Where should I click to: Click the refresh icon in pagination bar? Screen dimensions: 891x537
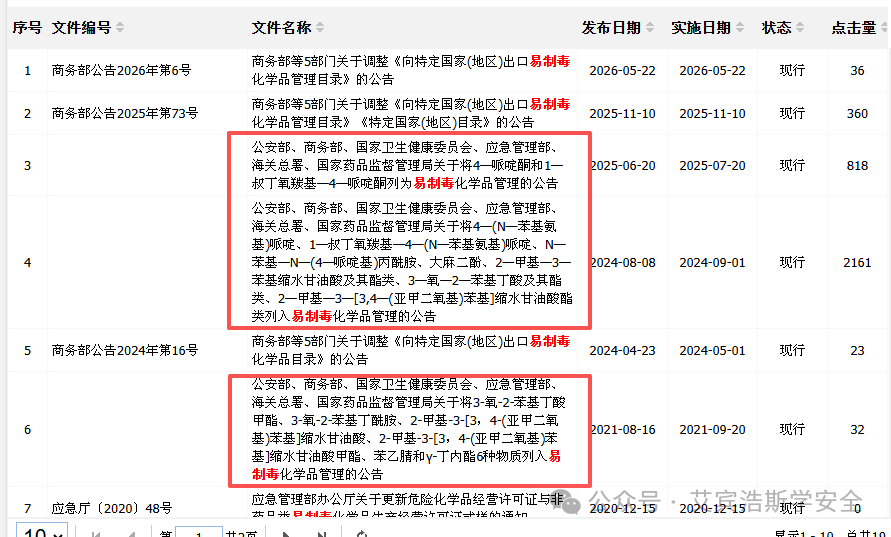click(361, 534)
